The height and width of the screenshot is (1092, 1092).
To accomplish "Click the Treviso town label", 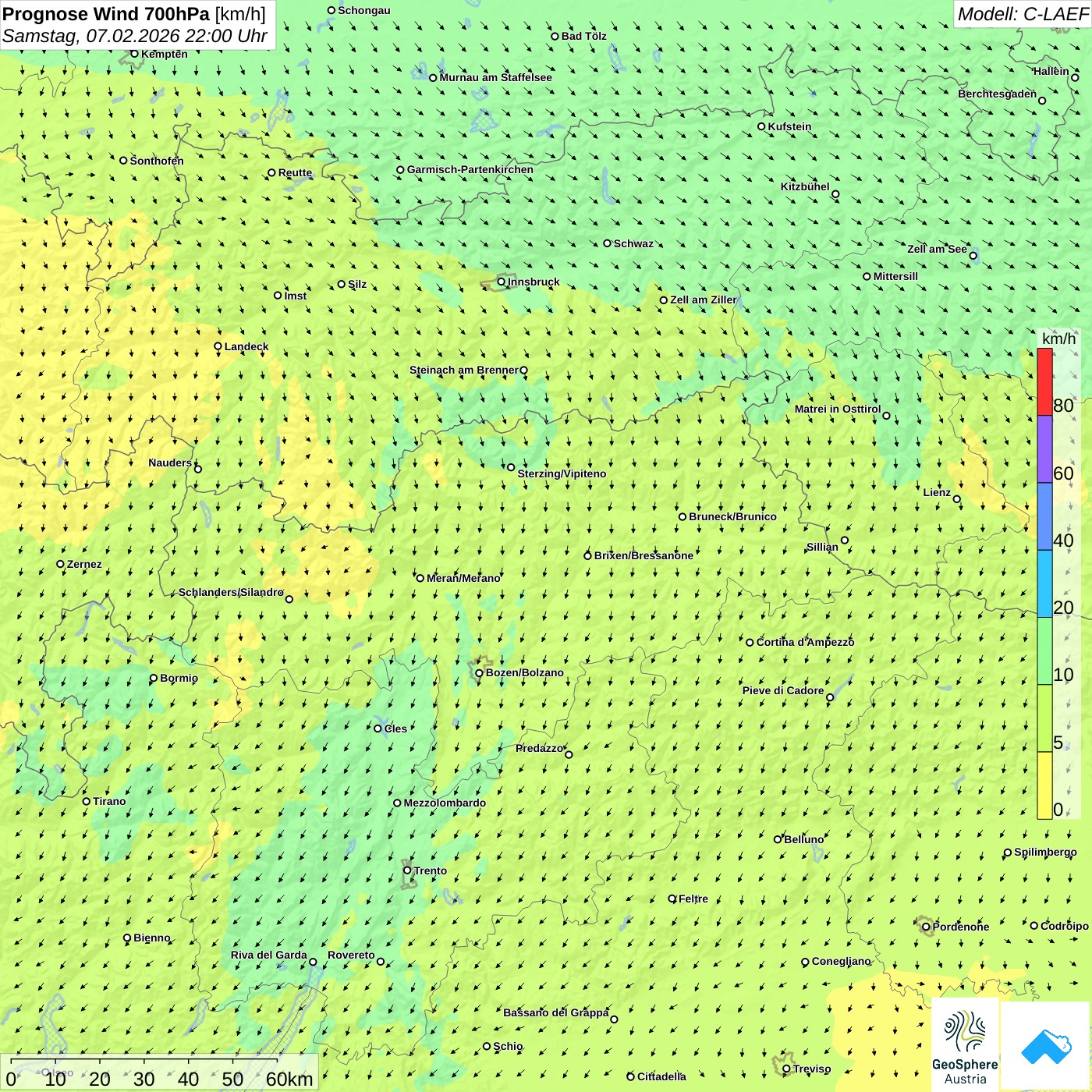I will (812, 1069).
